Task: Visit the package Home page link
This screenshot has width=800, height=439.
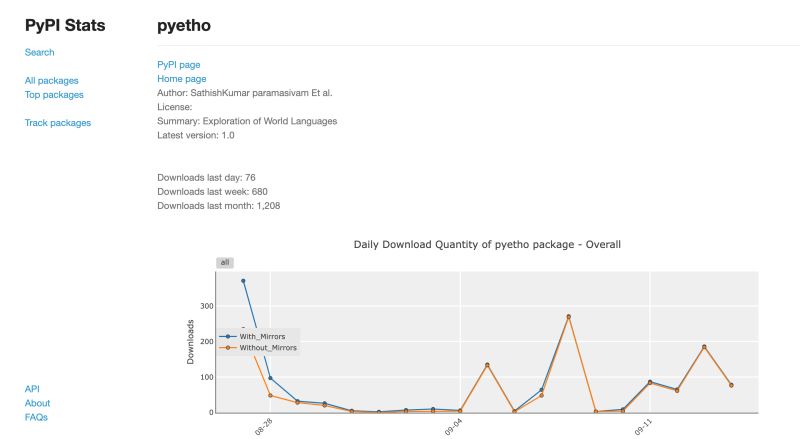Action: (182, 78)
